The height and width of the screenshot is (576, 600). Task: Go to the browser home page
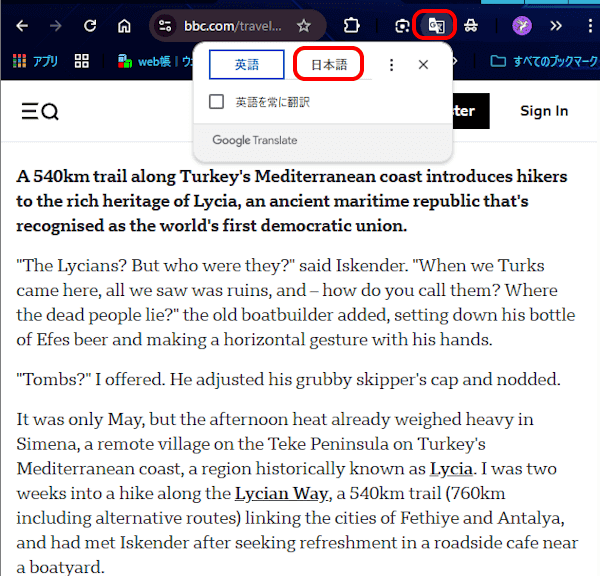pyautogui.click(x=124, y=25)
